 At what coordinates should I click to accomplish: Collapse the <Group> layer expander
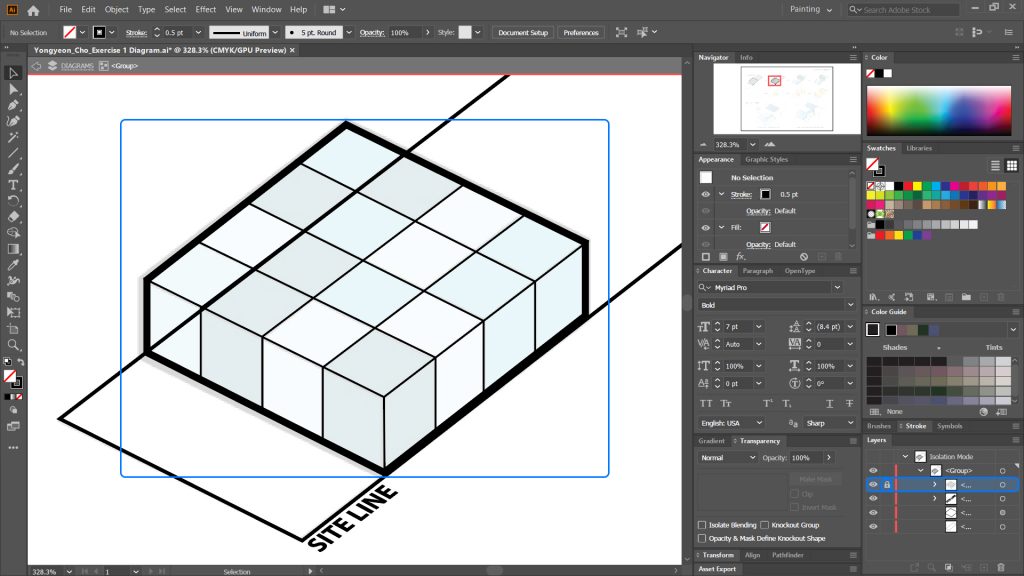[x=920, y=470]
